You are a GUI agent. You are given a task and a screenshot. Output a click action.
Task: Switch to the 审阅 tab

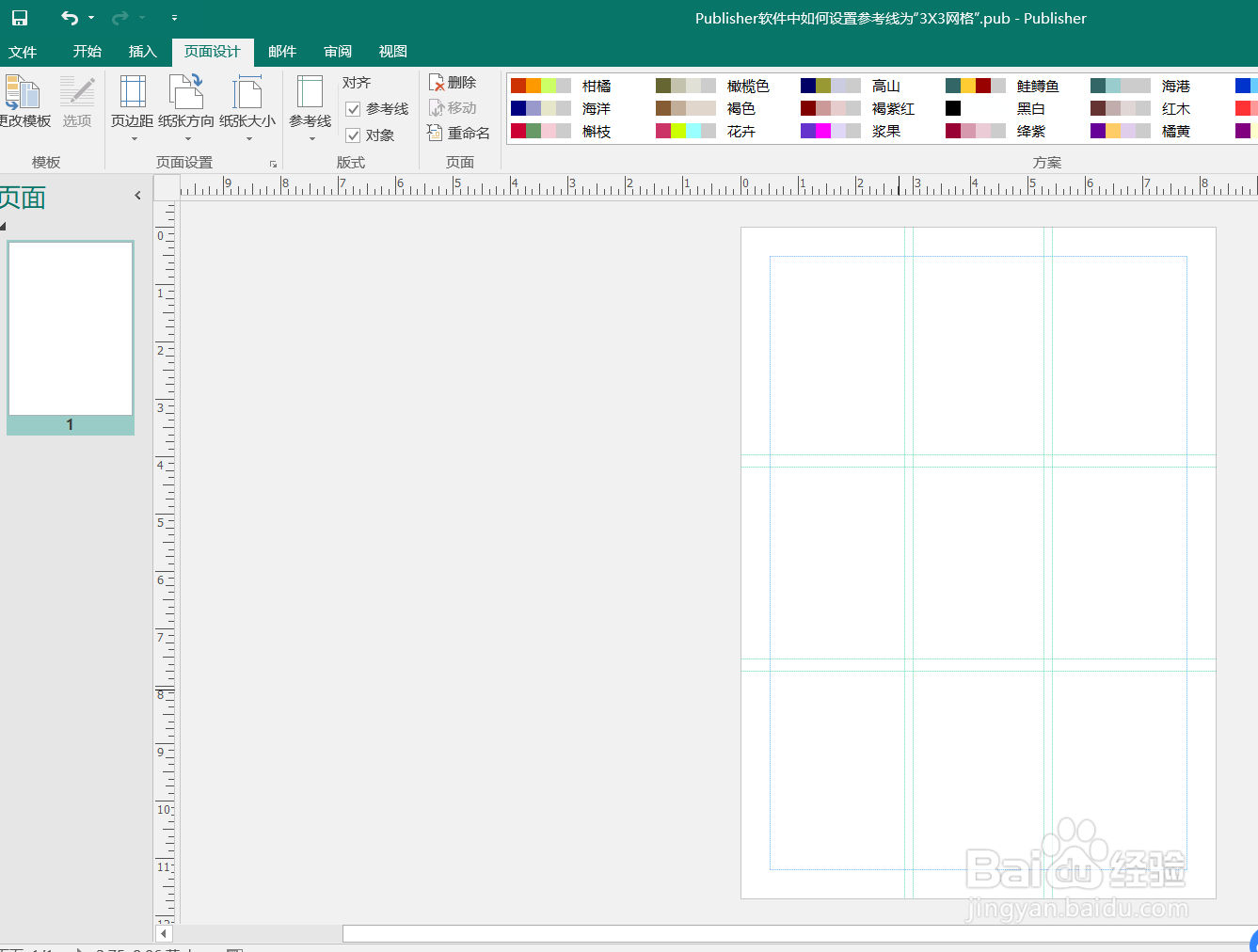tap(338, 52)
